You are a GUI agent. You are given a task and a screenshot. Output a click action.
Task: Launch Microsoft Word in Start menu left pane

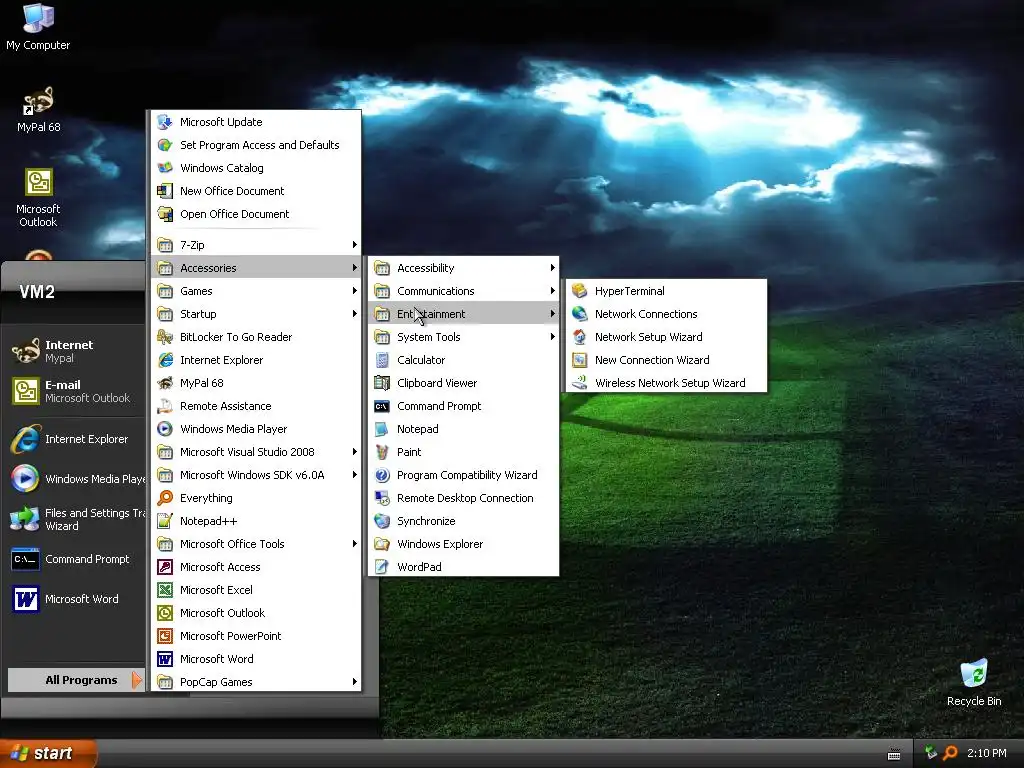coord(73,599)
